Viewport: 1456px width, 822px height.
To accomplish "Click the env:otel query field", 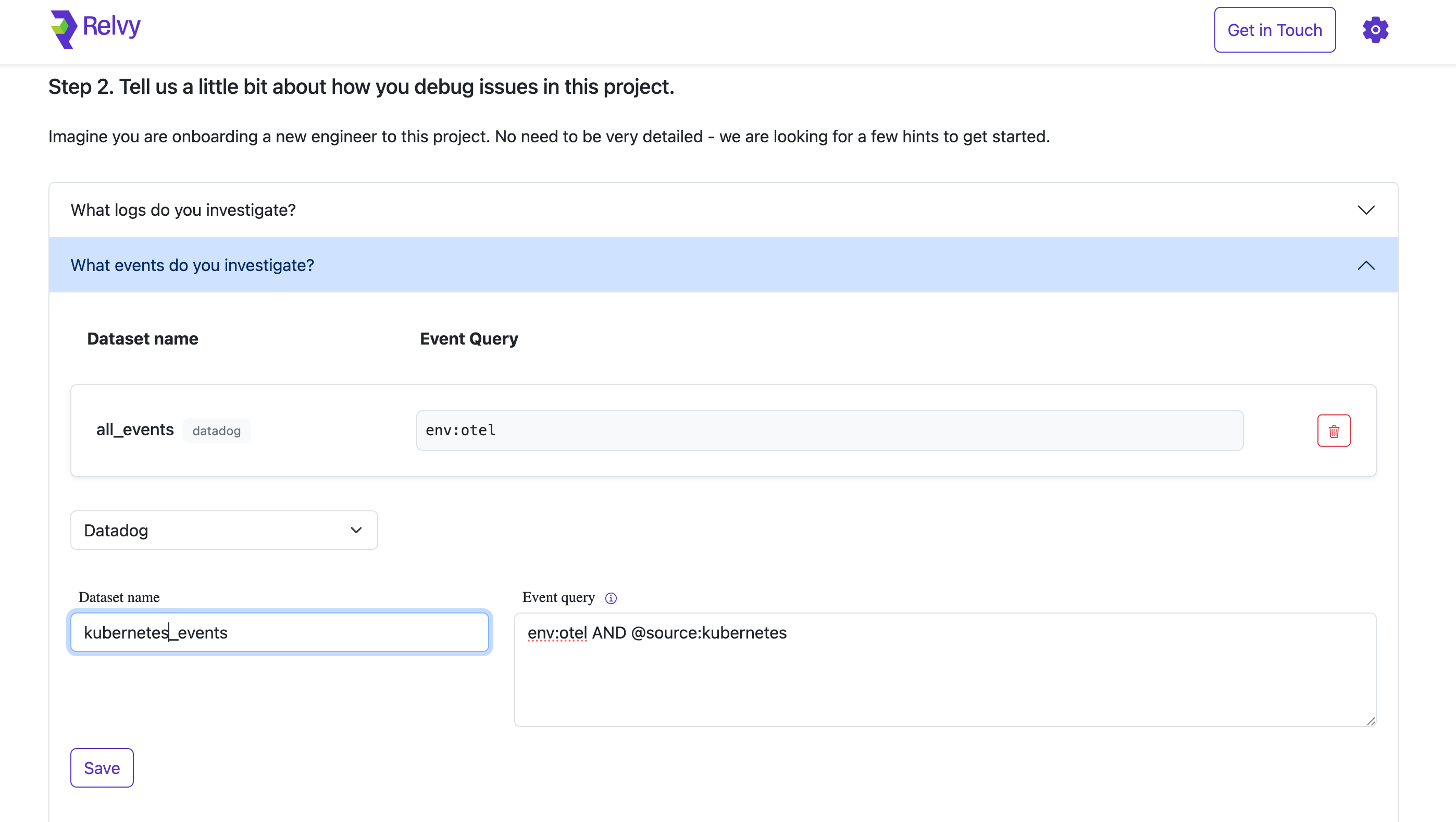I will [x=829, y=431].
